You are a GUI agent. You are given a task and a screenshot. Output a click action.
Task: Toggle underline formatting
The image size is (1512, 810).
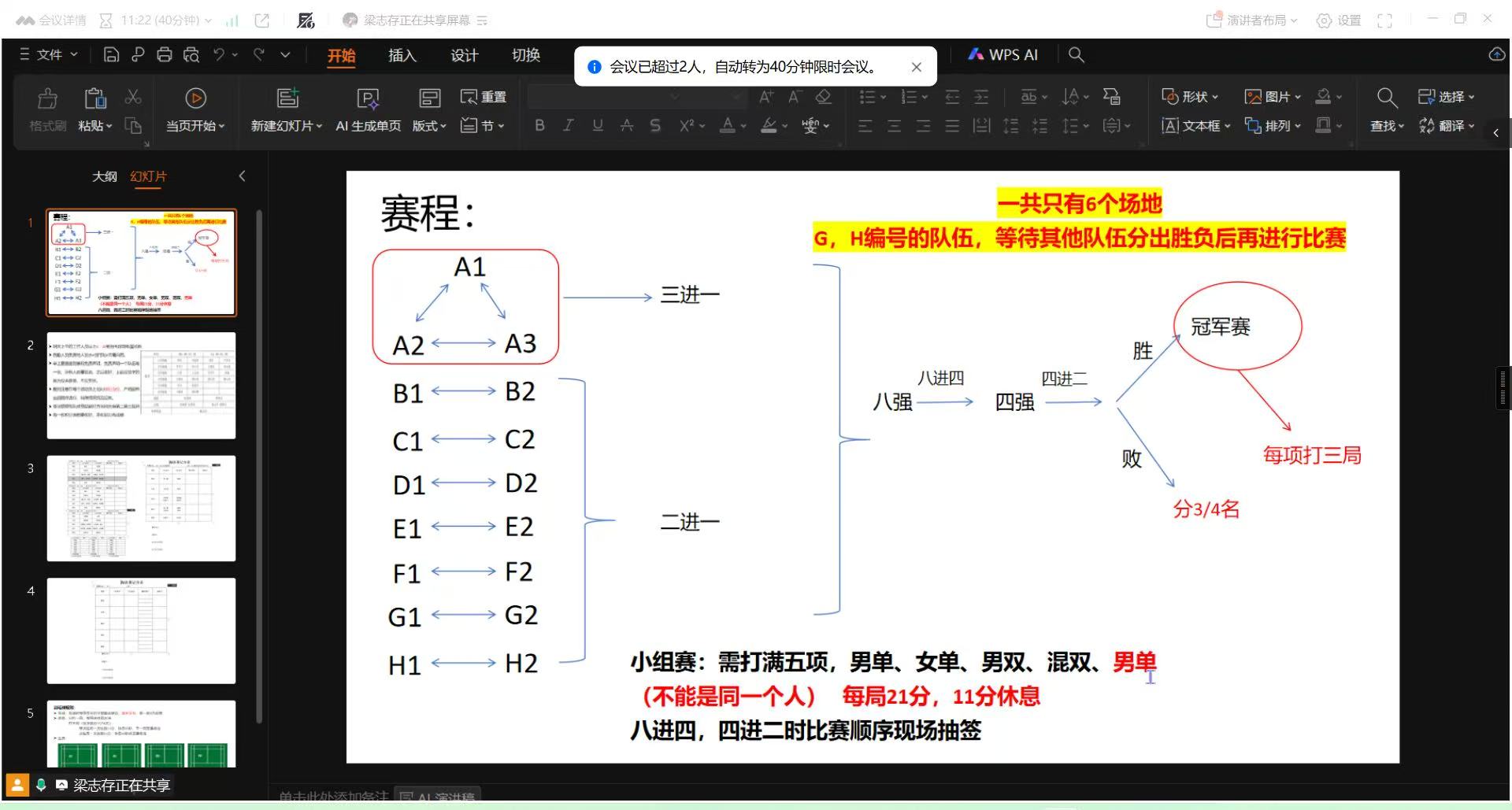point(598,125)
